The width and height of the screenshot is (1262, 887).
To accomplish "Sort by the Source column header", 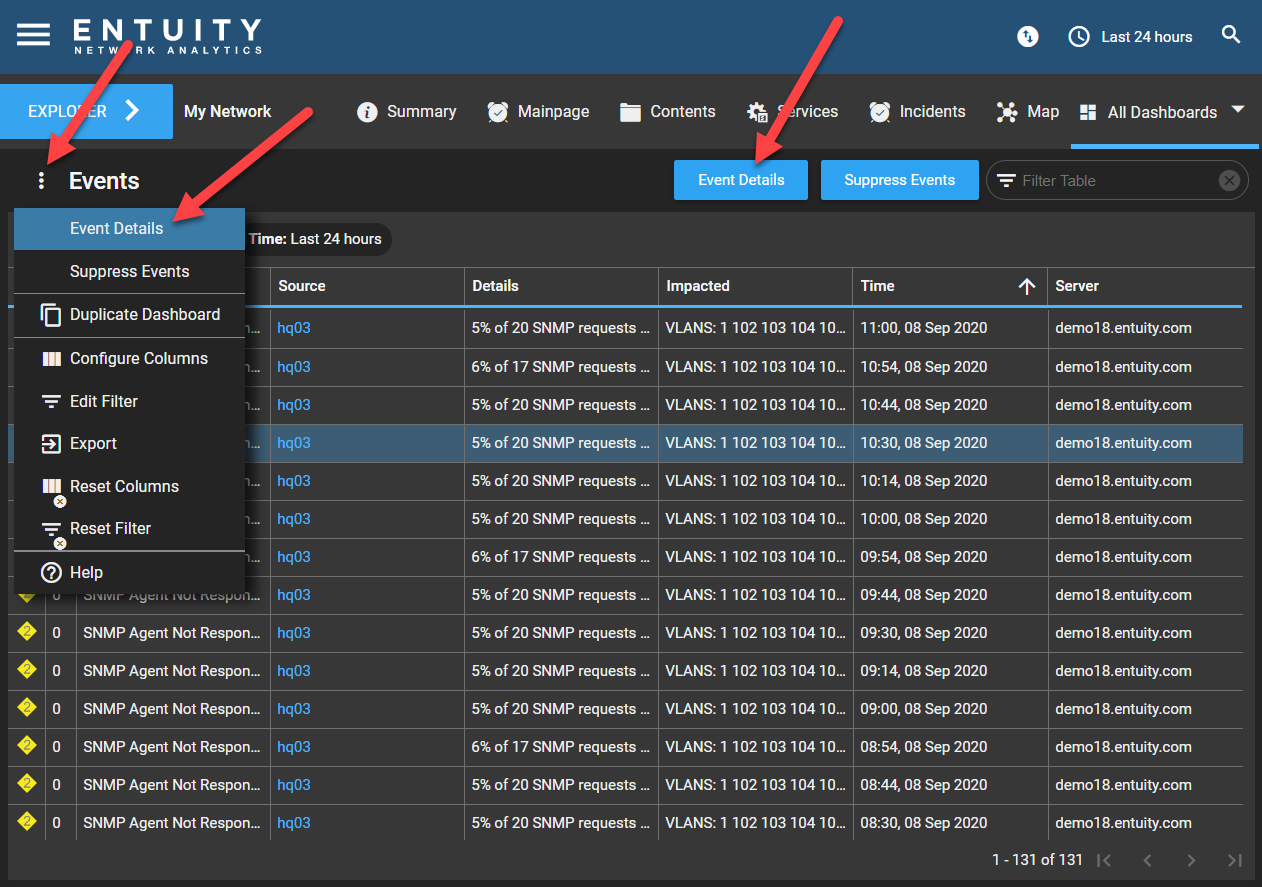I will click(x=367, y=286).
